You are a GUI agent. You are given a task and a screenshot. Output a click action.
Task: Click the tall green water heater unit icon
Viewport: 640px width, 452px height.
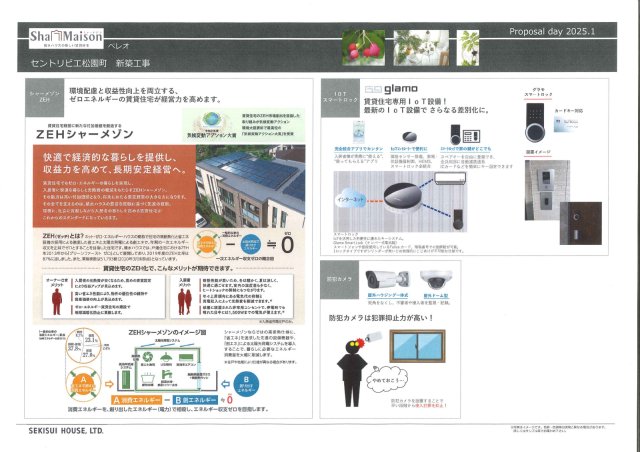[124, 381]
